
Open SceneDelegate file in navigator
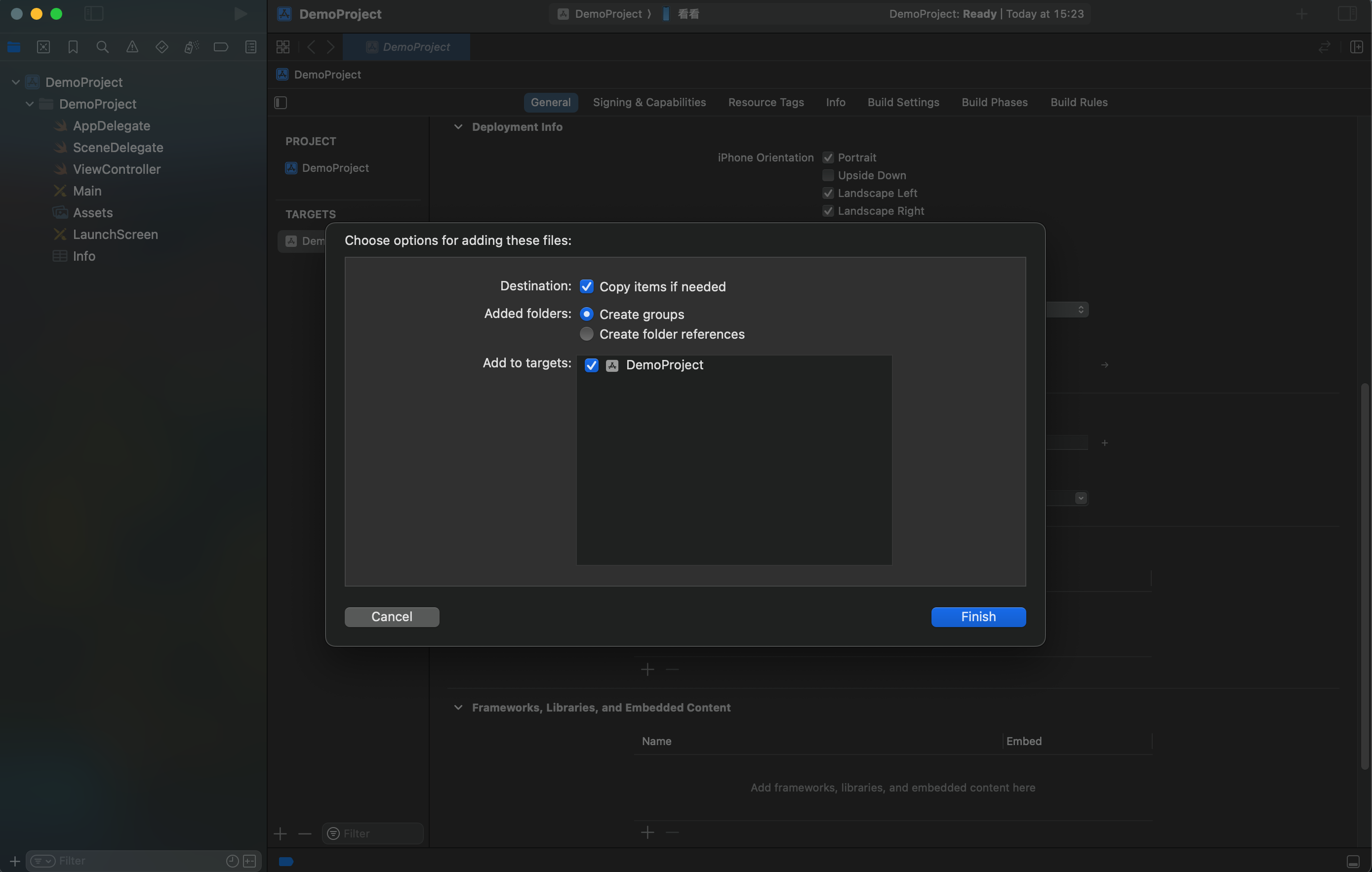pyautogui.click(x=118, y=148)
